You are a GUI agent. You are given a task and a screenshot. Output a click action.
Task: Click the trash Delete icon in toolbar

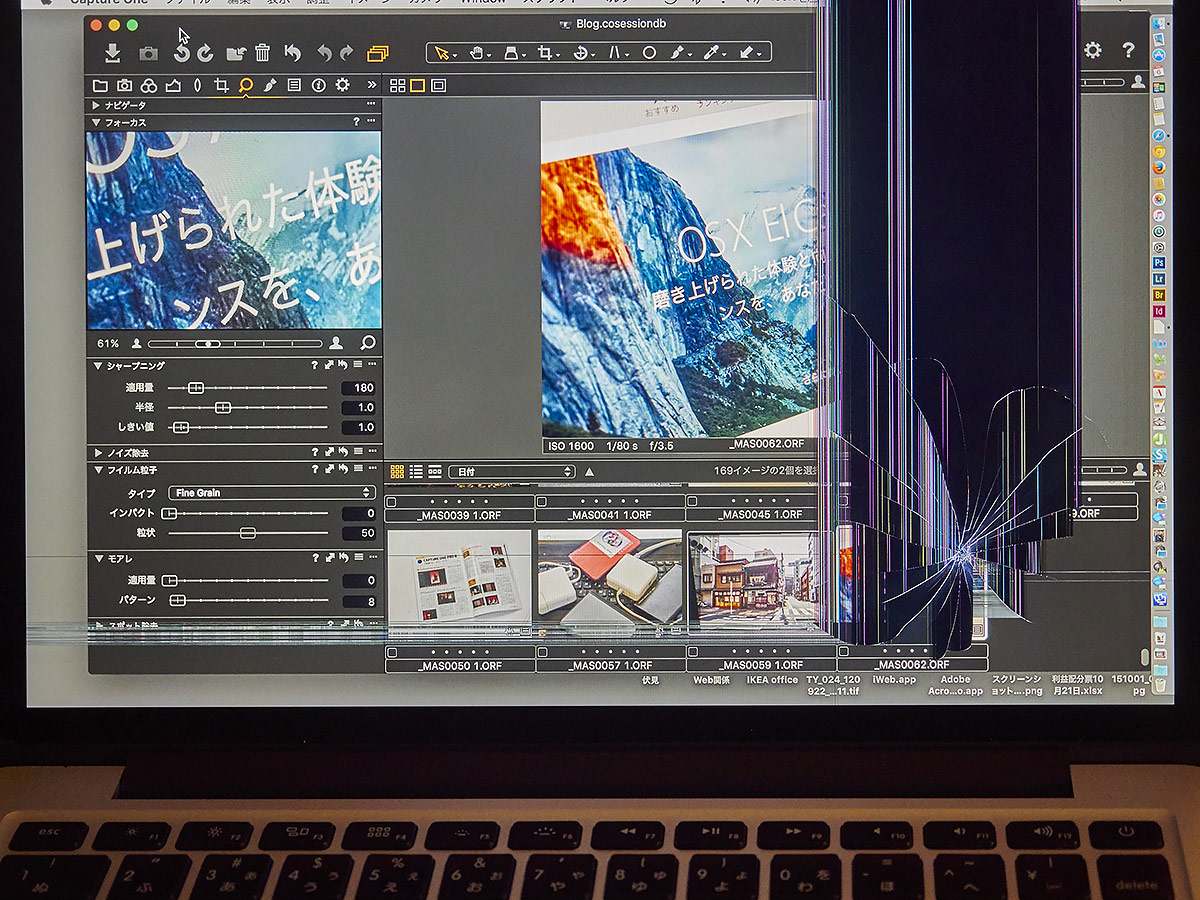click(262, 53)
